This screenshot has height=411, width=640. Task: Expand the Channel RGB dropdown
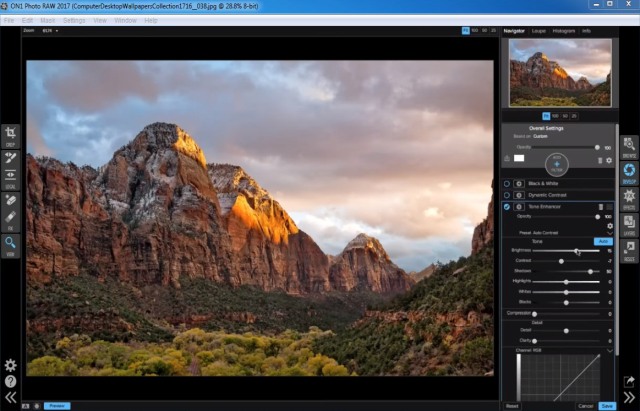pos(609,350)
